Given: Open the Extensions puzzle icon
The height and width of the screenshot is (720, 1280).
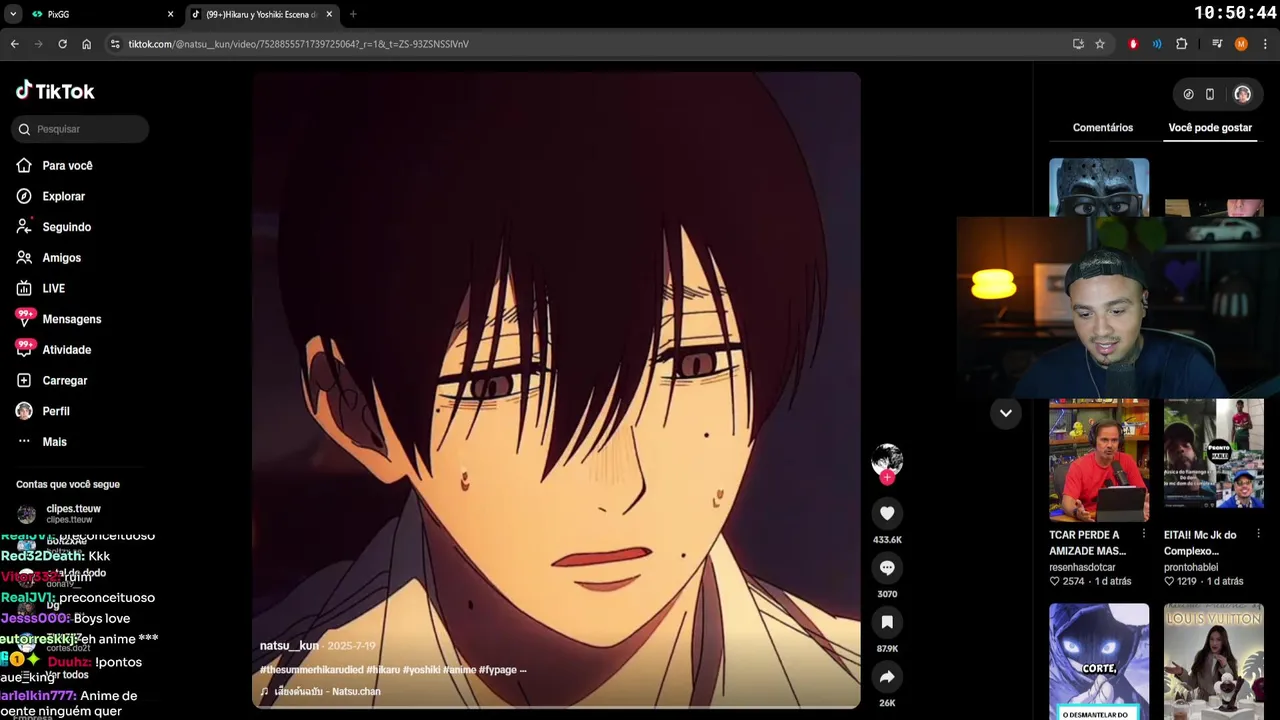Looking at the screenshot, I should [x=1181, y=44].
